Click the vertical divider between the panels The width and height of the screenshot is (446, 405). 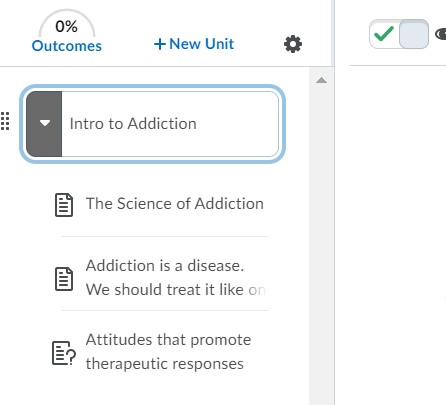pos(334,202)
